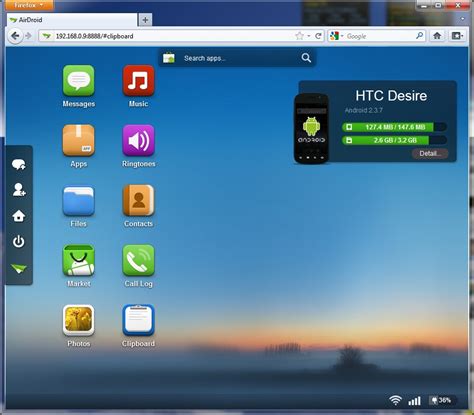Click the search magnifier in Google box
Image resolution: width=474 pixels, height=415 pixels.
[420, 36]
